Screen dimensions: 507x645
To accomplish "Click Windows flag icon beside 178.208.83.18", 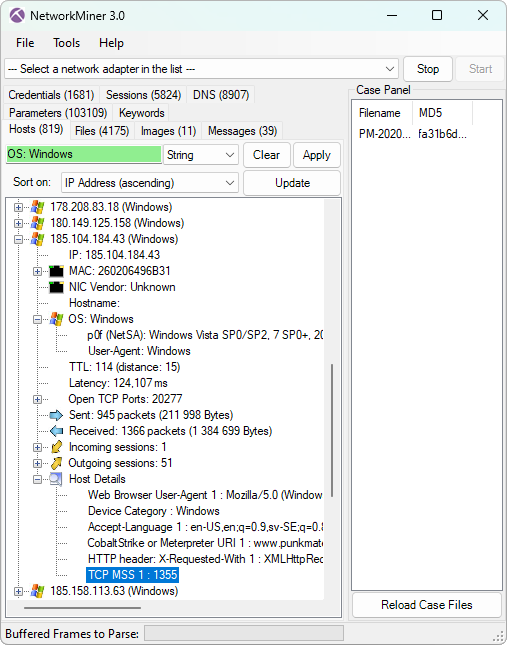I will point(37,207).
